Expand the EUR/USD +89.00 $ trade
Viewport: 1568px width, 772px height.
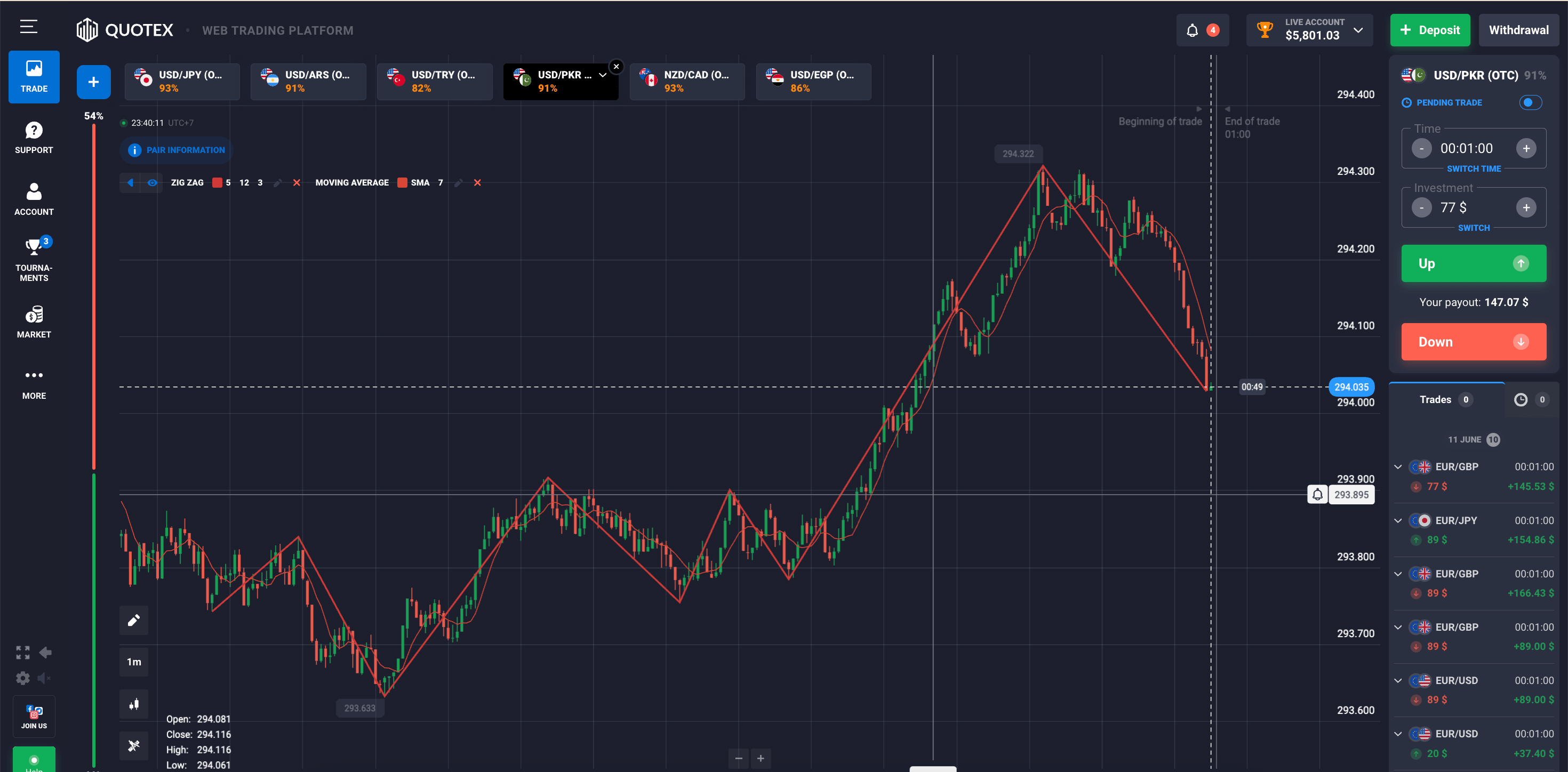[1397, 681]
